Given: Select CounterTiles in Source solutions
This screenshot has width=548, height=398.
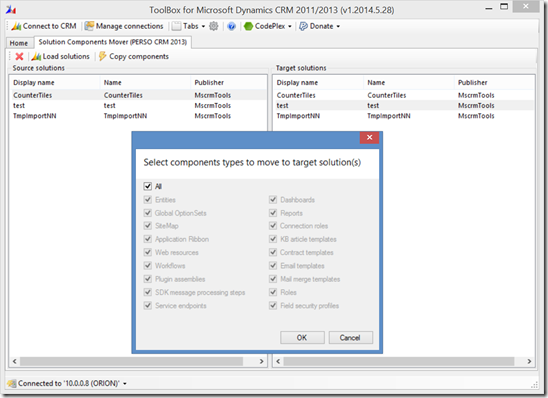Looking at the screenshot, I should (x=138, y=95).
